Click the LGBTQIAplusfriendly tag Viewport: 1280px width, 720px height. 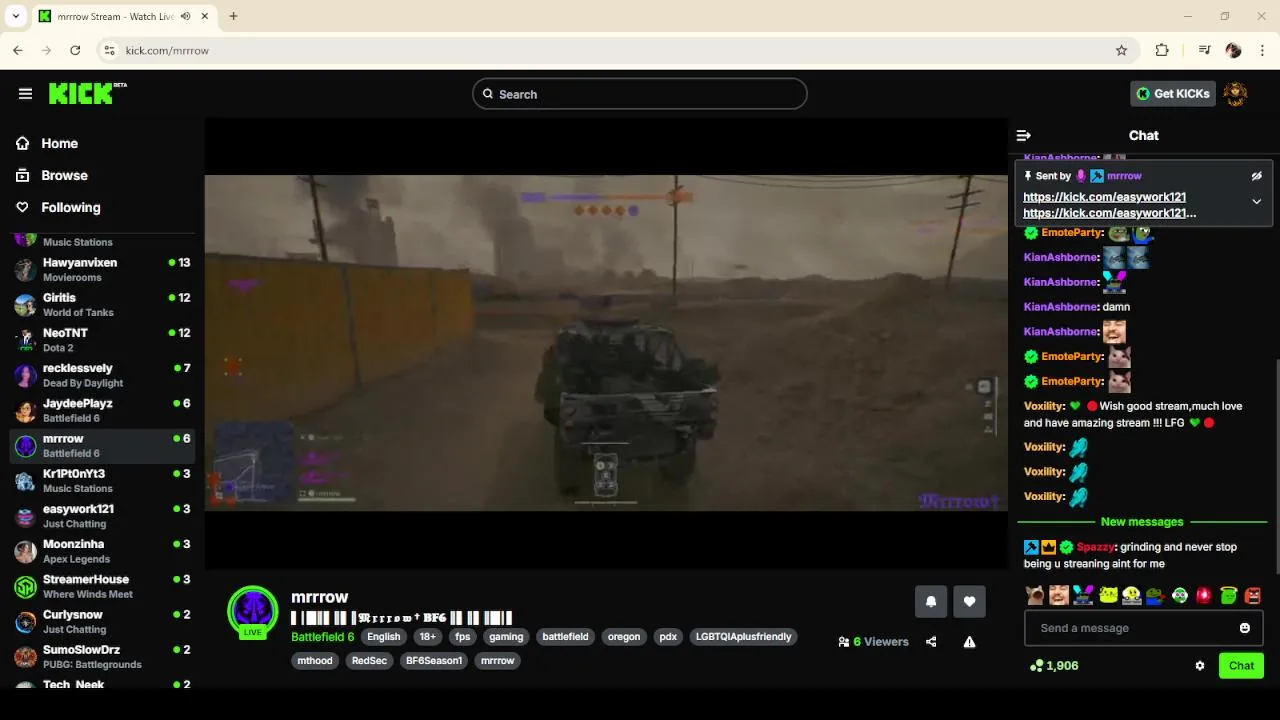(743, 637)
